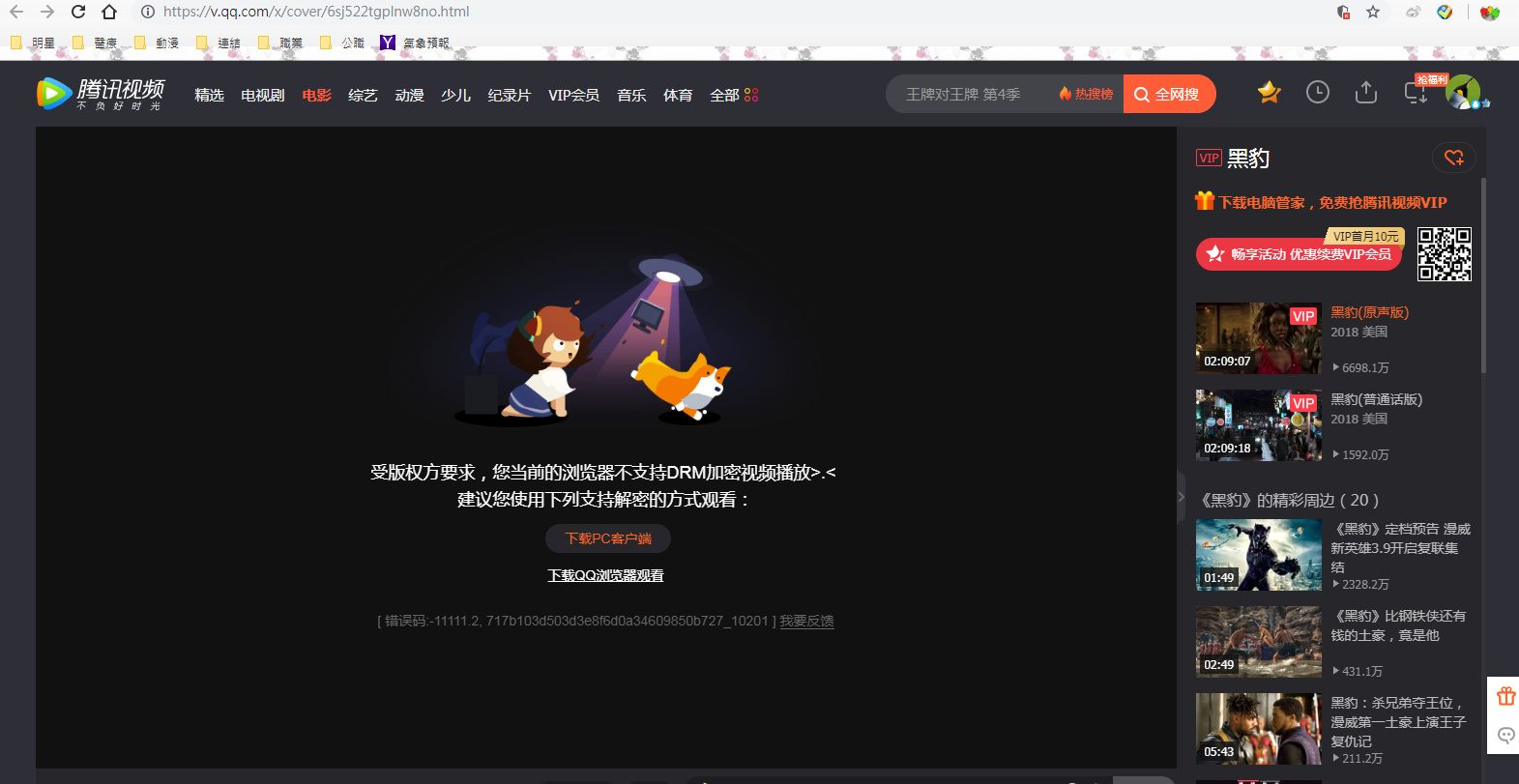Open the gold star VIP icon
This screenshot has width=1519, height=784.
point(1269,93)
